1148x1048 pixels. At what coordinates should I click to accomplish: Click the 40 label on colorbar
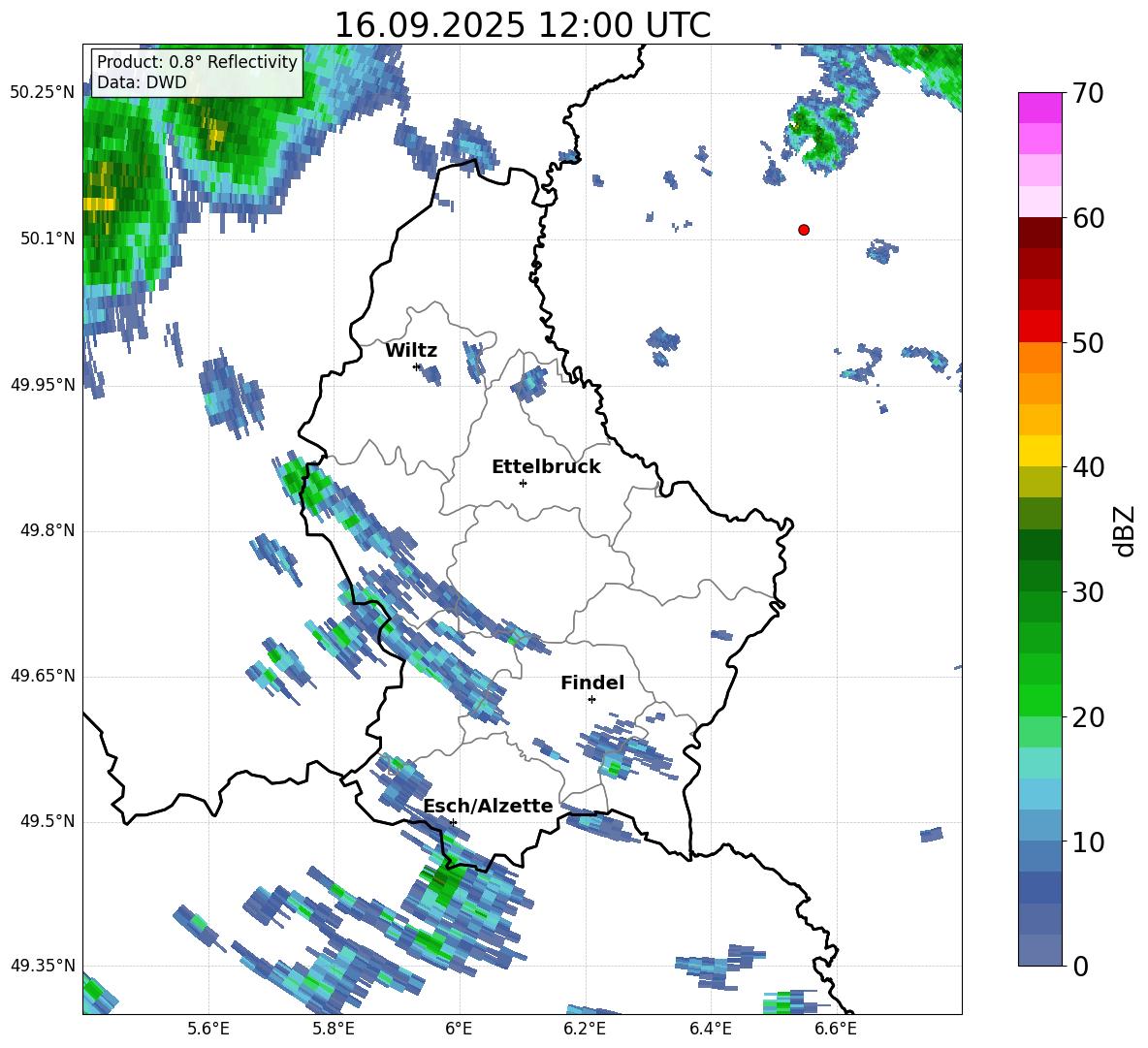click(1088, 467)
